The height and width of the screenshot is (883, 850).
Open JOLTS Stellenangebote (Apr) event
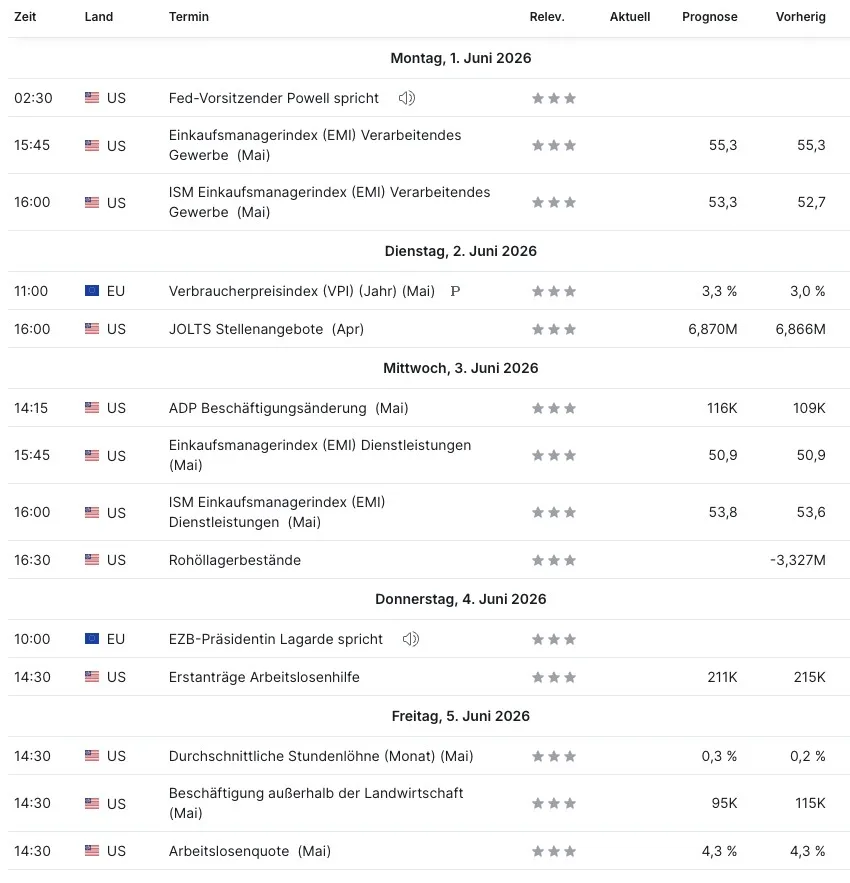266,329
